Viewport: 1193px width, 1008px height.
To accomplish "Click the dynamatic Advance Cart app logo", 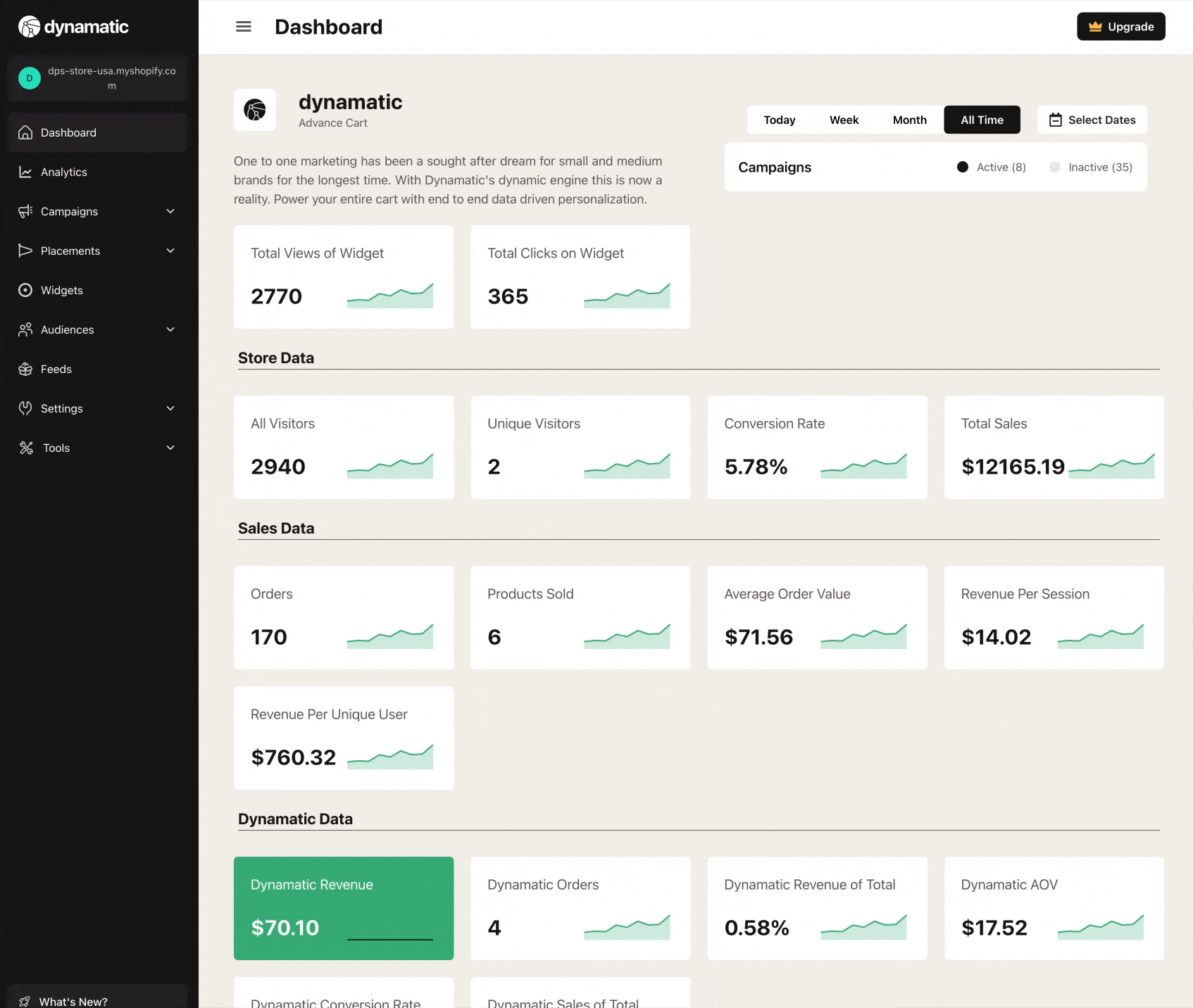I will (x=255, y=110).
